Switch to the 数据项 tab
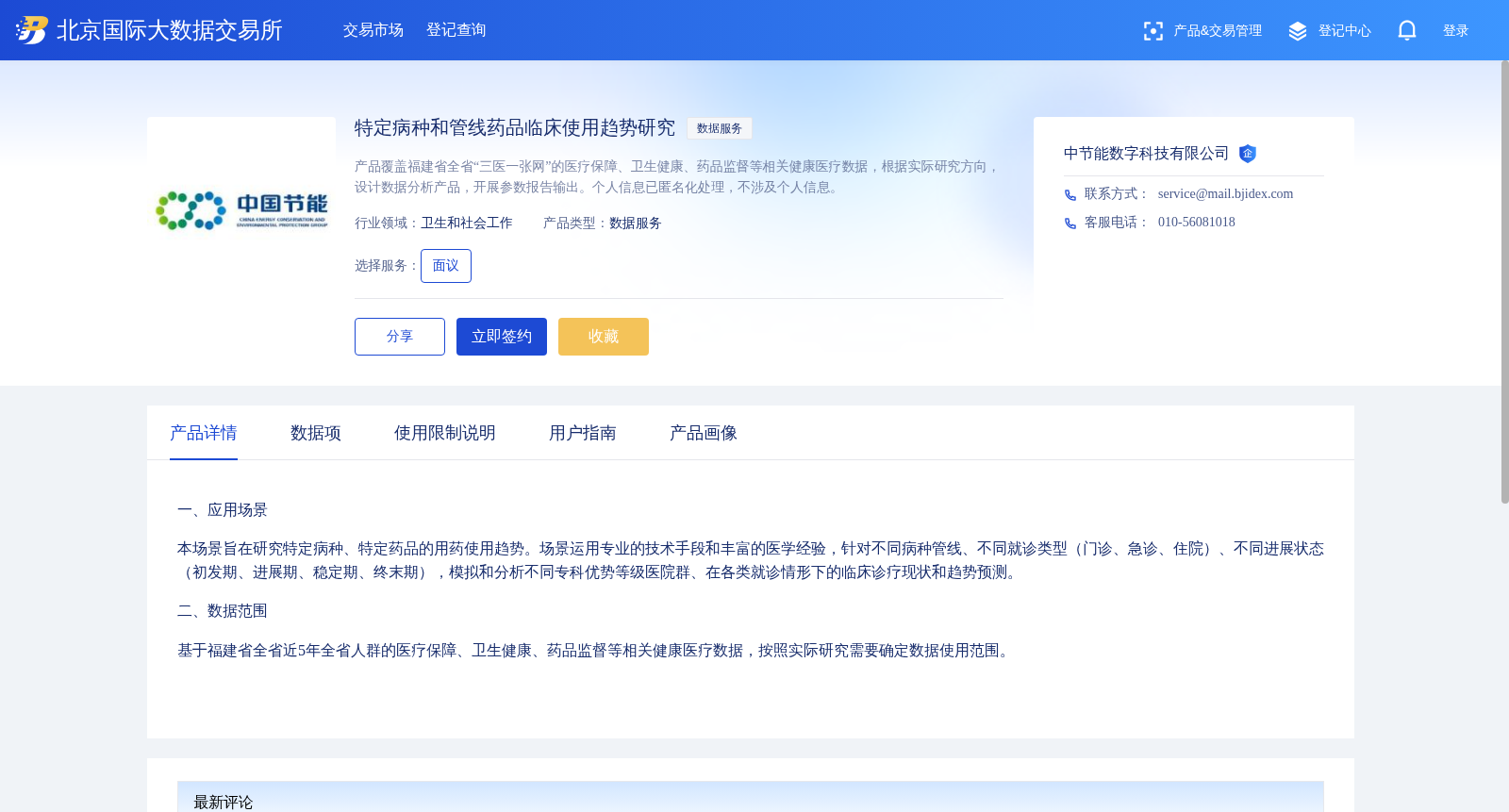Screen dimensions: 1509x812 pos(316,433)
